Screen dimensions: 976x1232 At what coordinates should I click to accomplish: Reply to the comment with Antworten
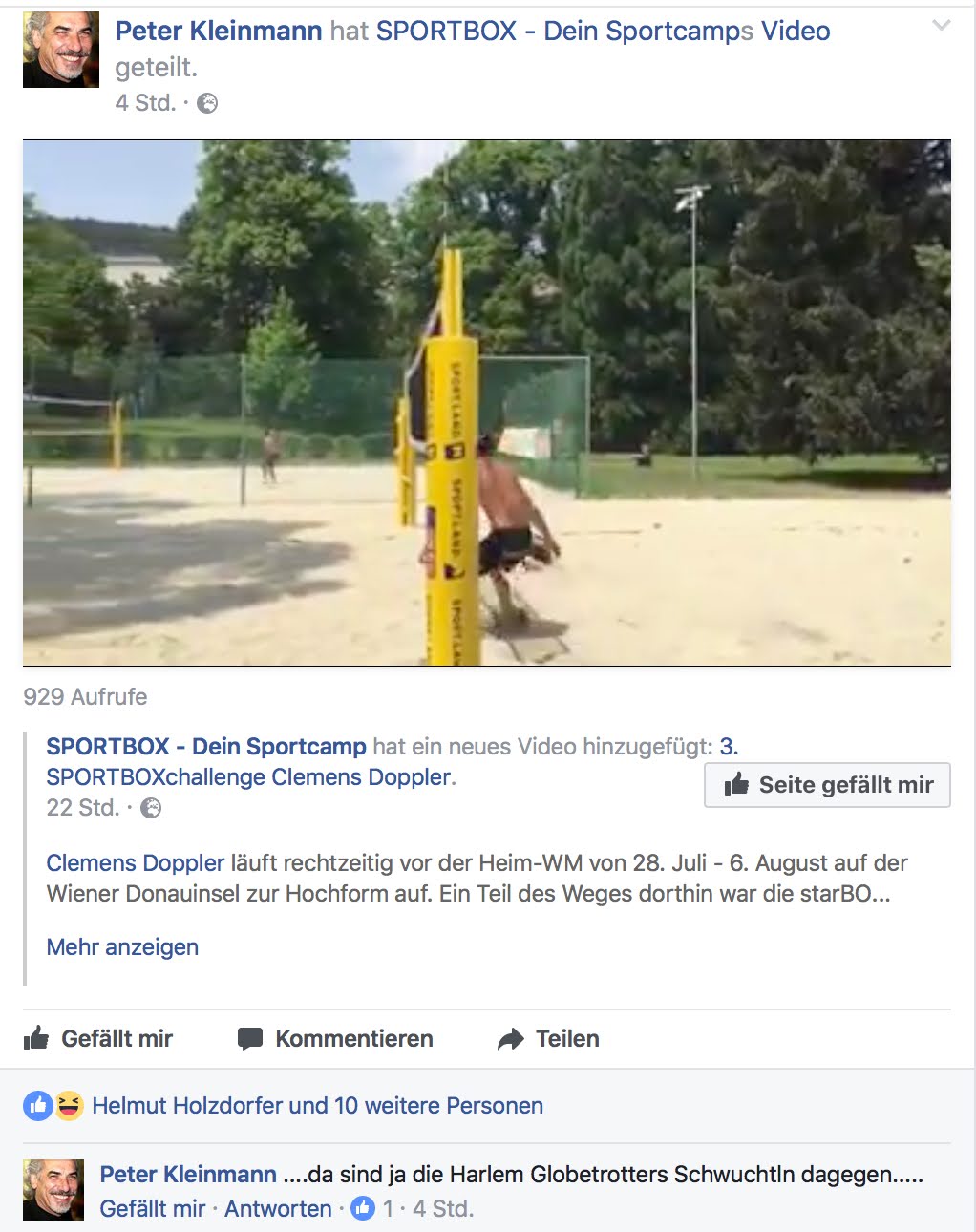click(x=278, y=1208)
